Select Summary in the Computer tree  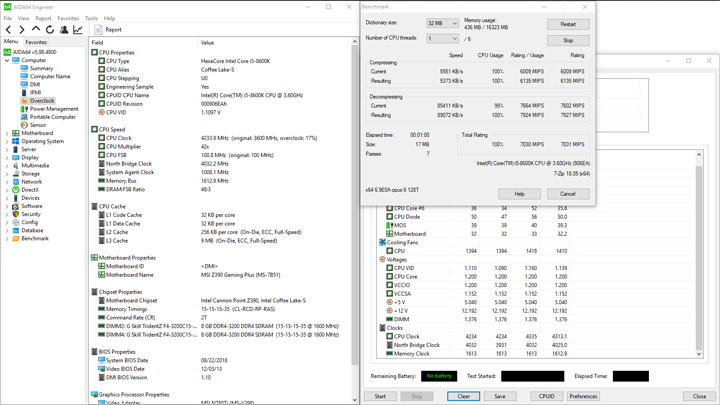pos(41,68)
